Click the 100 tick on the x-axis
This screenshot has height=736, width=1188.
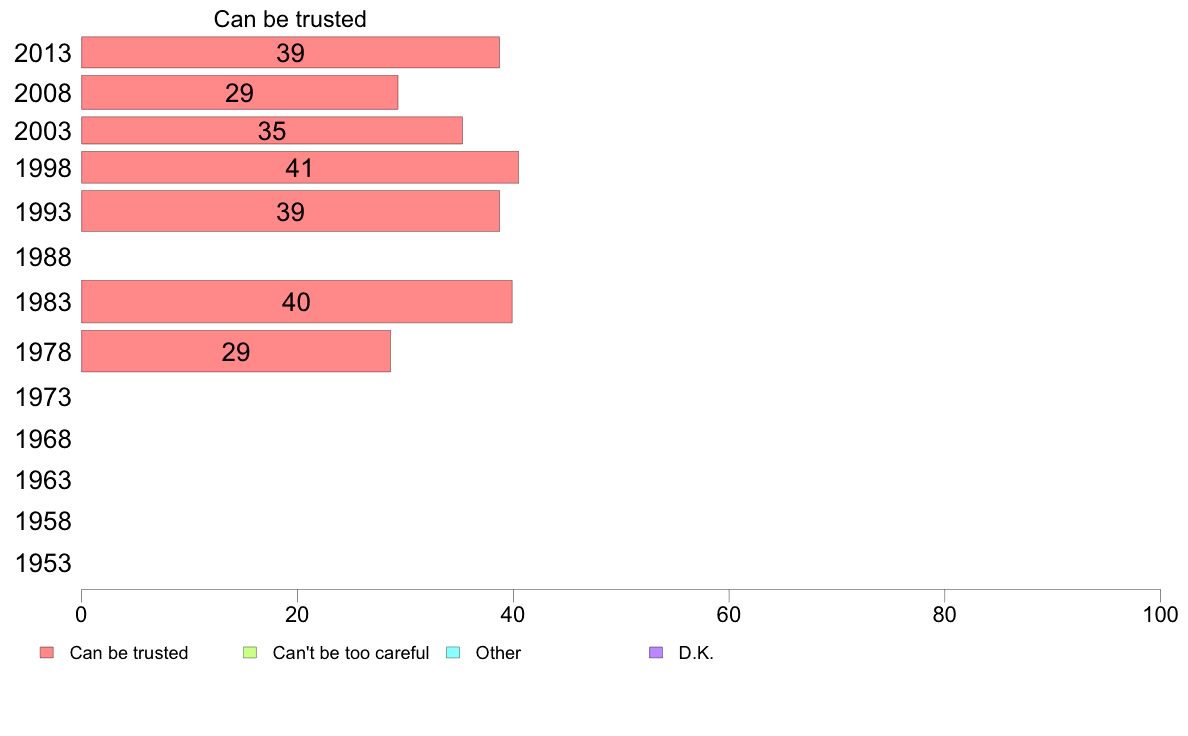pos(1160,612)
